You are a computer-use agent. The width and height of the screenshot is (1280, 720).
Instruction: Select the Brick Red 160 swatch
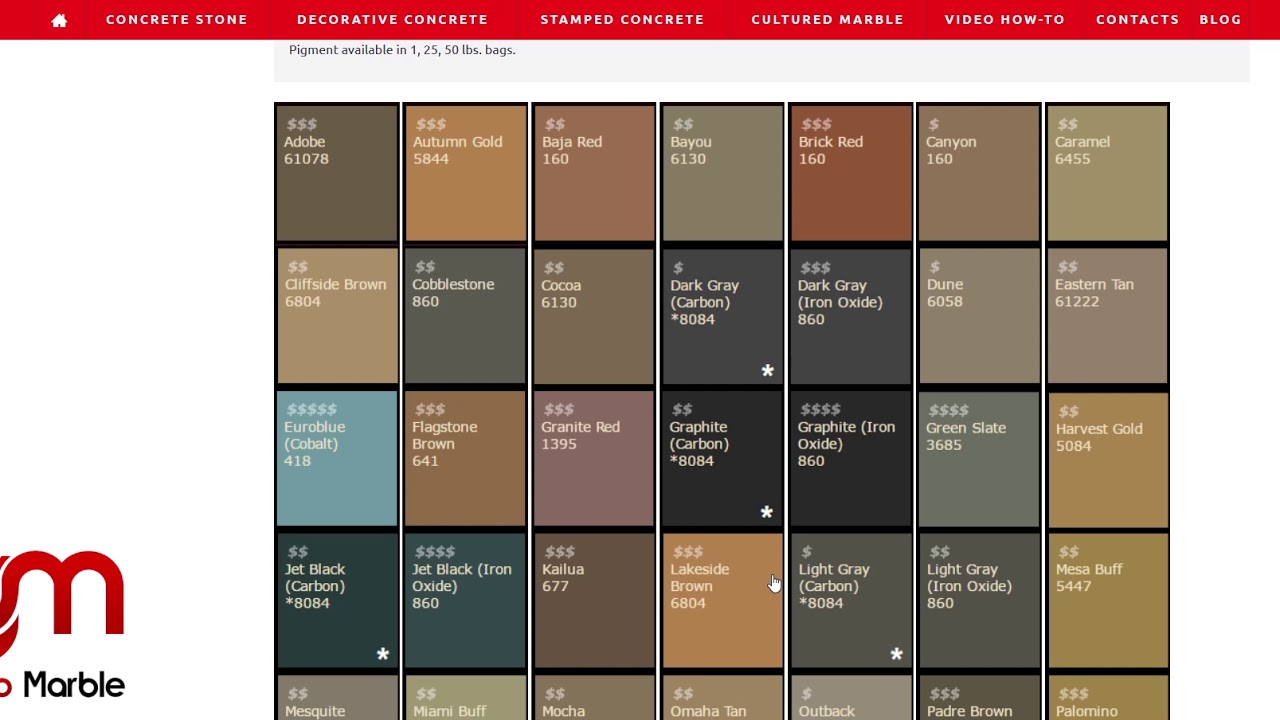pyautogui.click(x=851, y=173)
